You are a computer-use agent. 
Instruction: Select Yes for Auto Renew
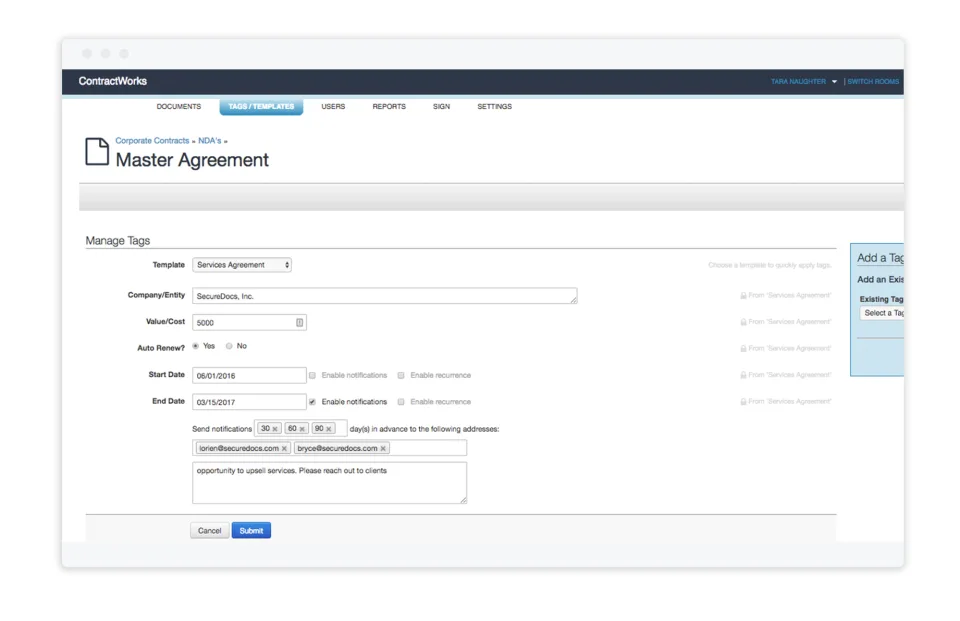[x=196, y=346]
